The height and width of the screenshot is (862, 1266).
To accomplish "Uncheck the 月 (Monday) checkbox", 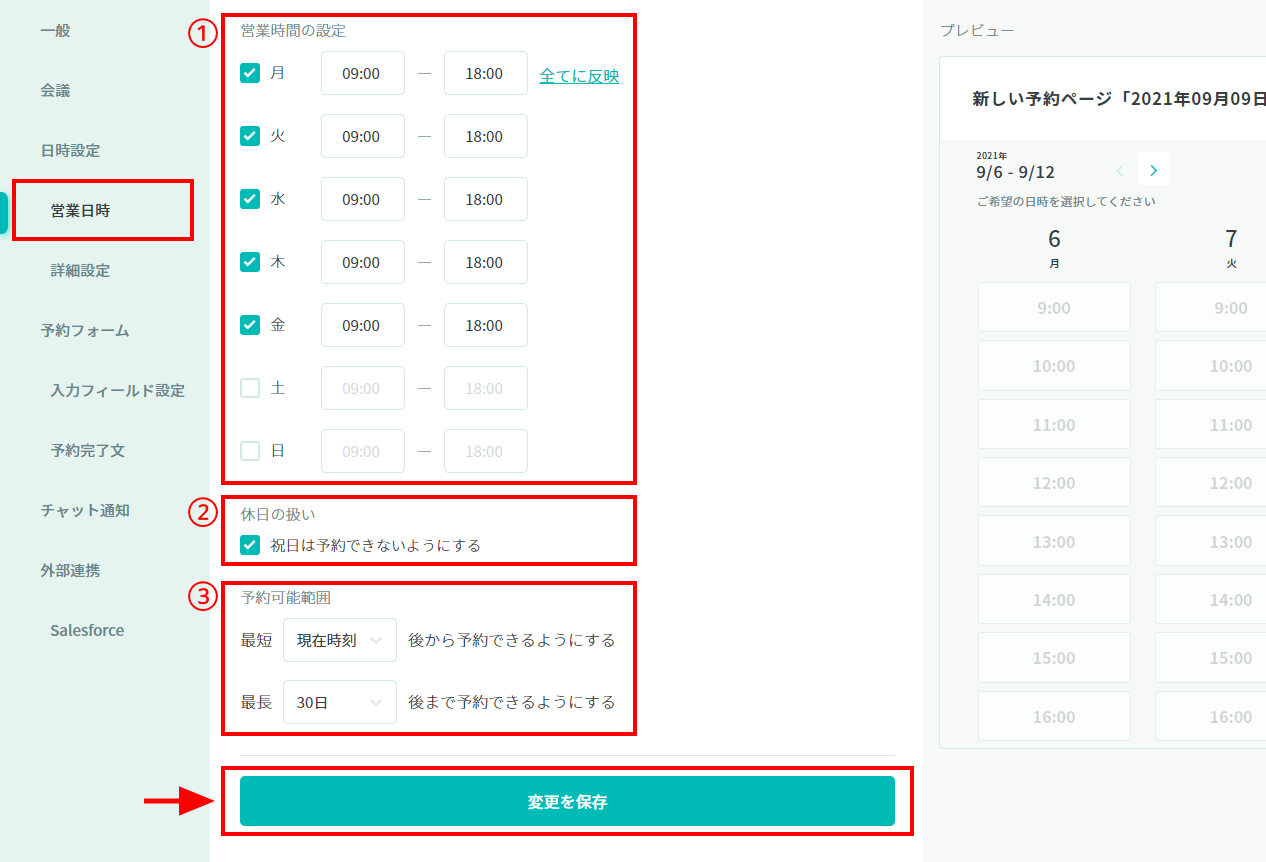I will pyautogui.click(x=250, y=73).
